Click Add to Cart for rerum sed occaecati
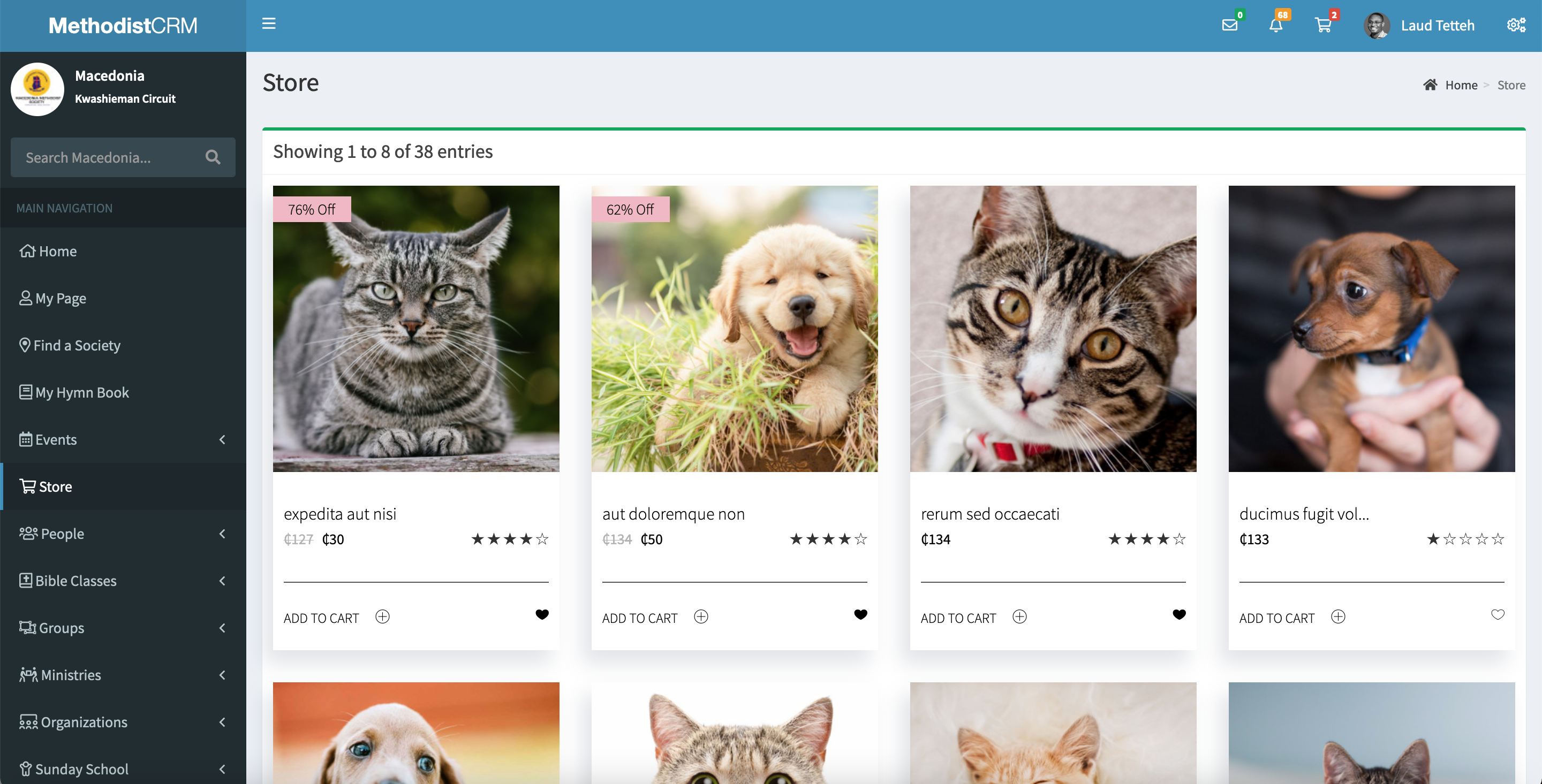This screenshot has height=784, width=1542. pyautogui.click(x=957, y=617)
